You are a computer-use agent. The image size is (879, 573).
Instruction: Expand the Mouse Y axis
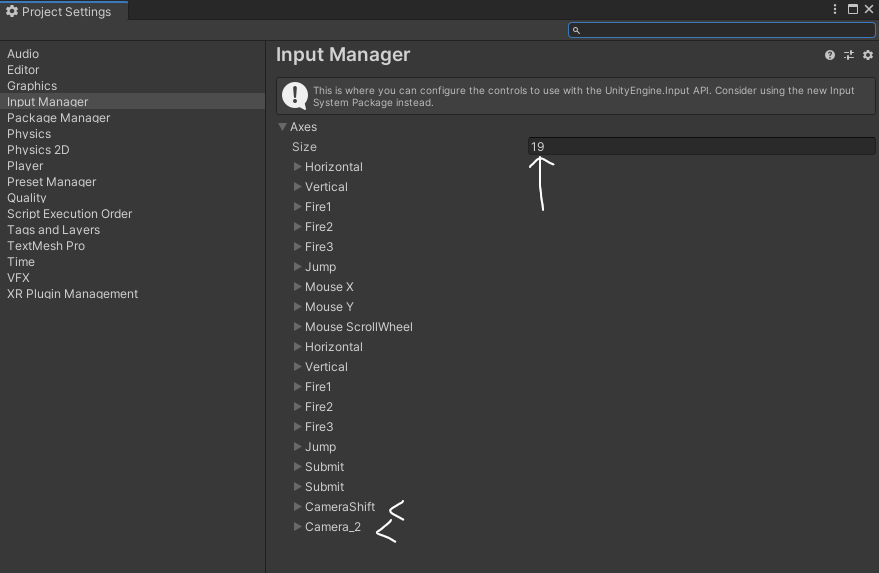tap(298, 307)
